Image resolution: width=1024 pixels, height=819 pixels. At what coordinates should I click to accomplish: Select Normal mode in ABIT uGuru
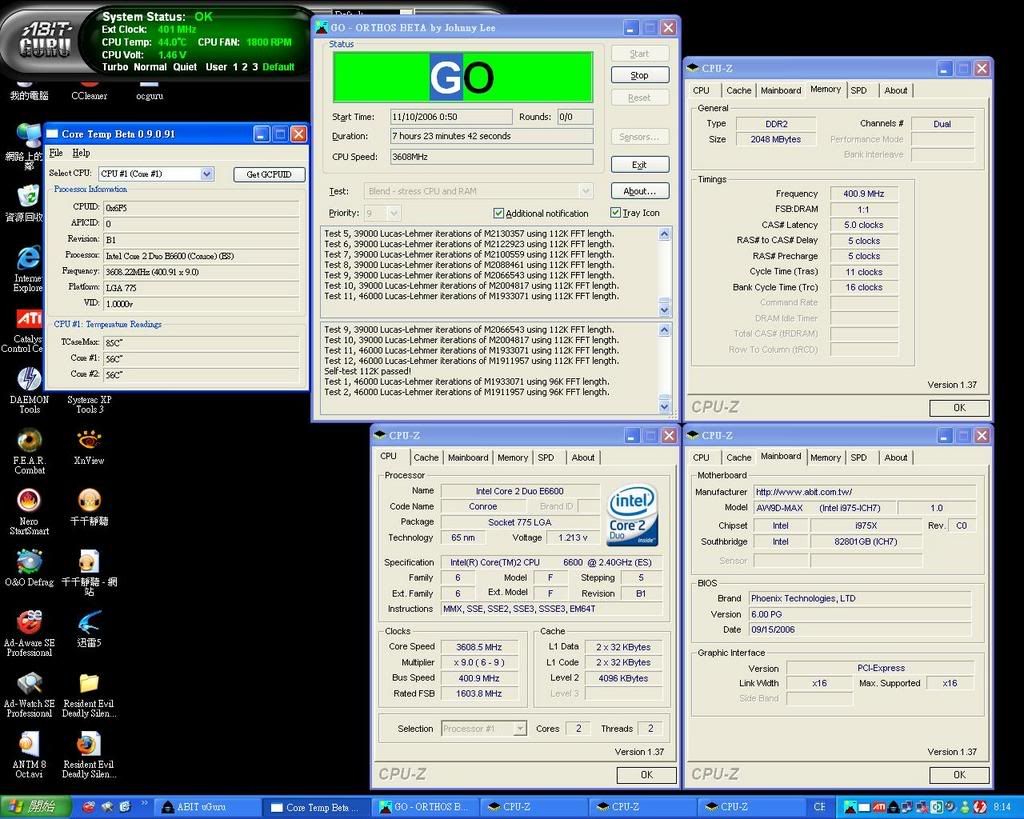(150, 67)
